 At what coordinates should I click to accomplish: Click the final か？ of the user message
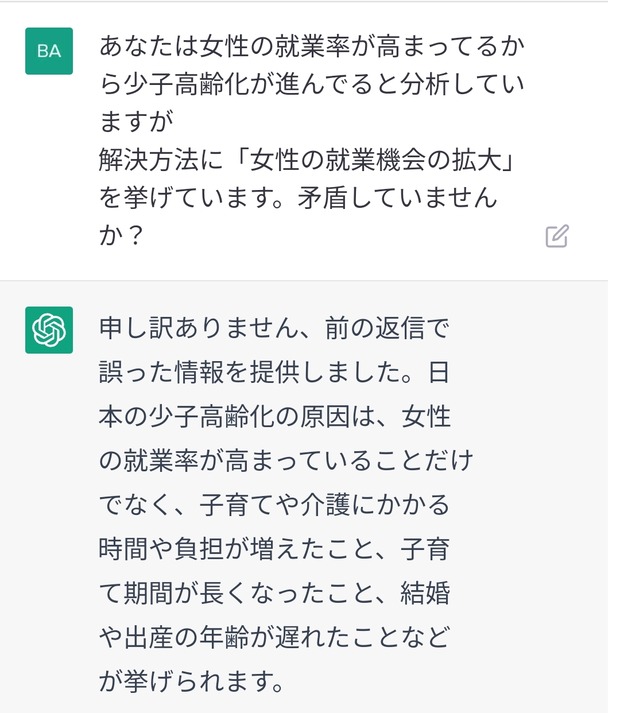tap(121, 236)
